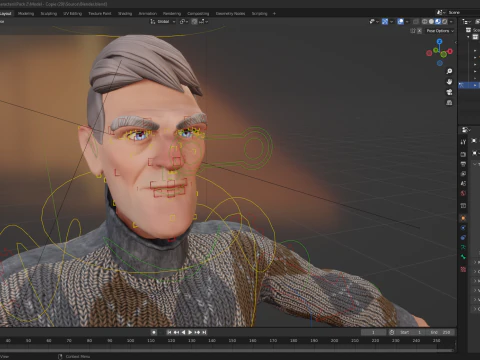The height and width of the screenshot is (360, 480).
Task: Open the overlays options dropdown arrow
Action: pyautogui.click(x=407, y=22)
